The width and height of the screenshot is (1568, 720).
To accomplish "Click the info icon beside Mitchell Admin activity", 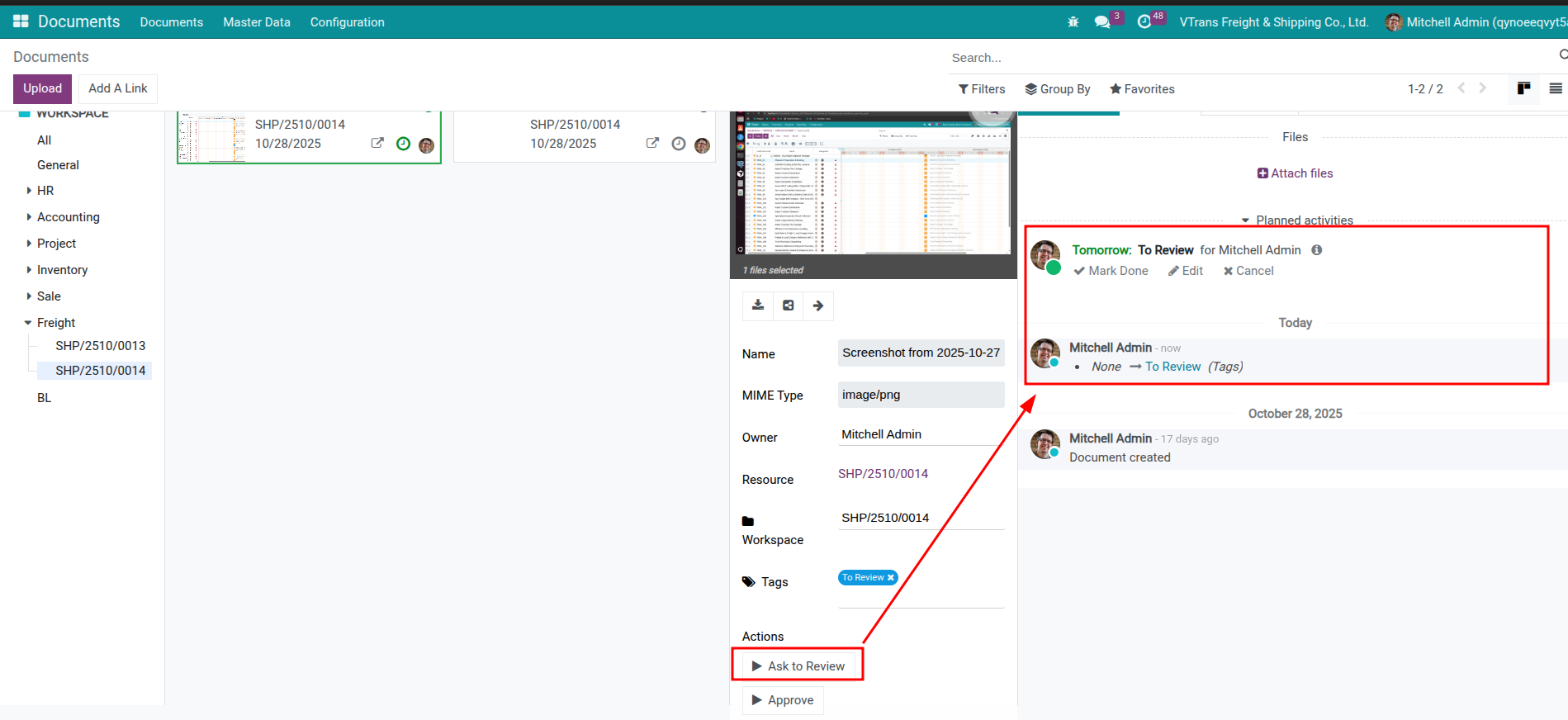I will coord(1316,250).
